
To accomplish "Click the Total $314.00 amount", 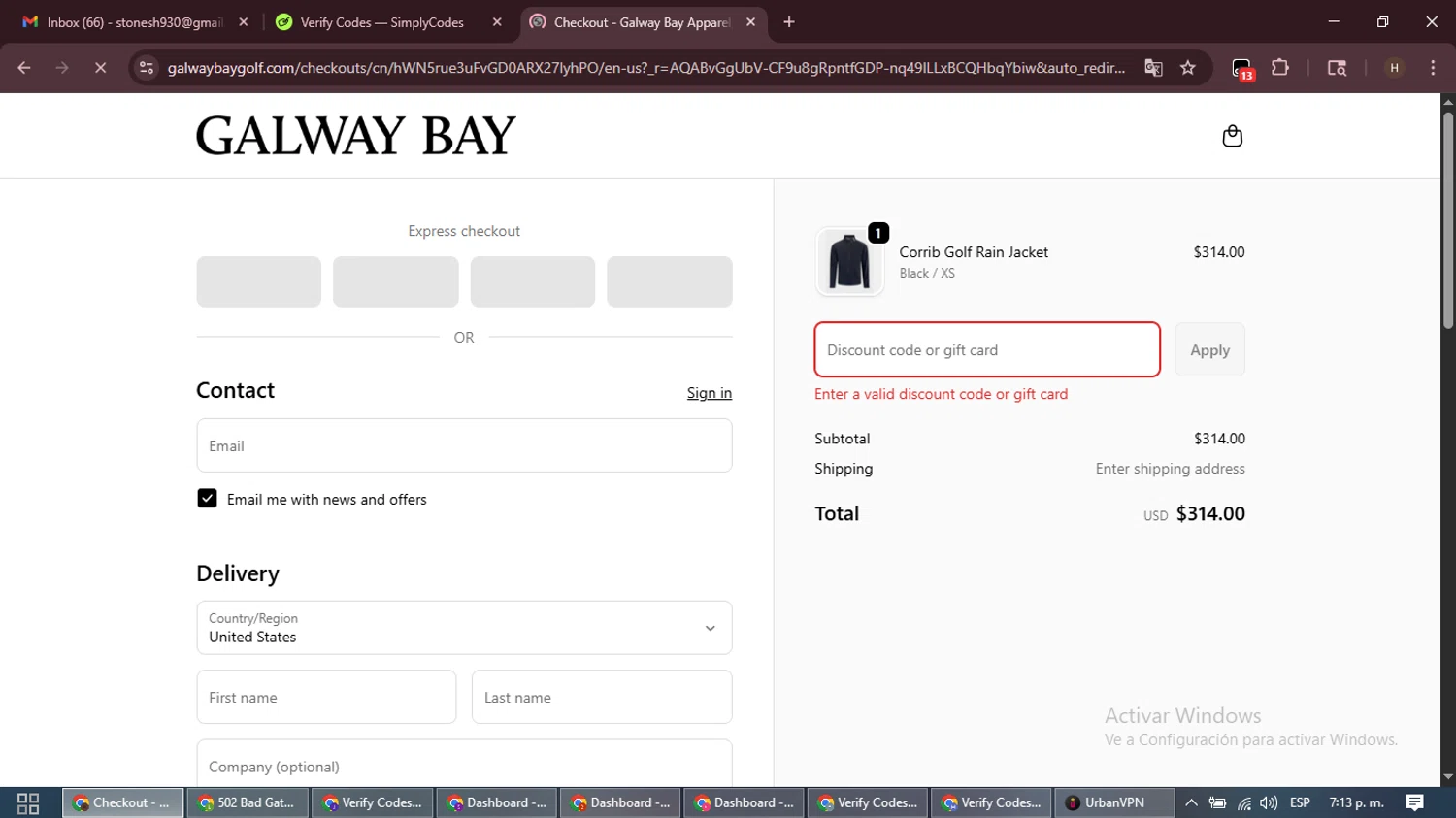I will click(x=1210, y=514).
